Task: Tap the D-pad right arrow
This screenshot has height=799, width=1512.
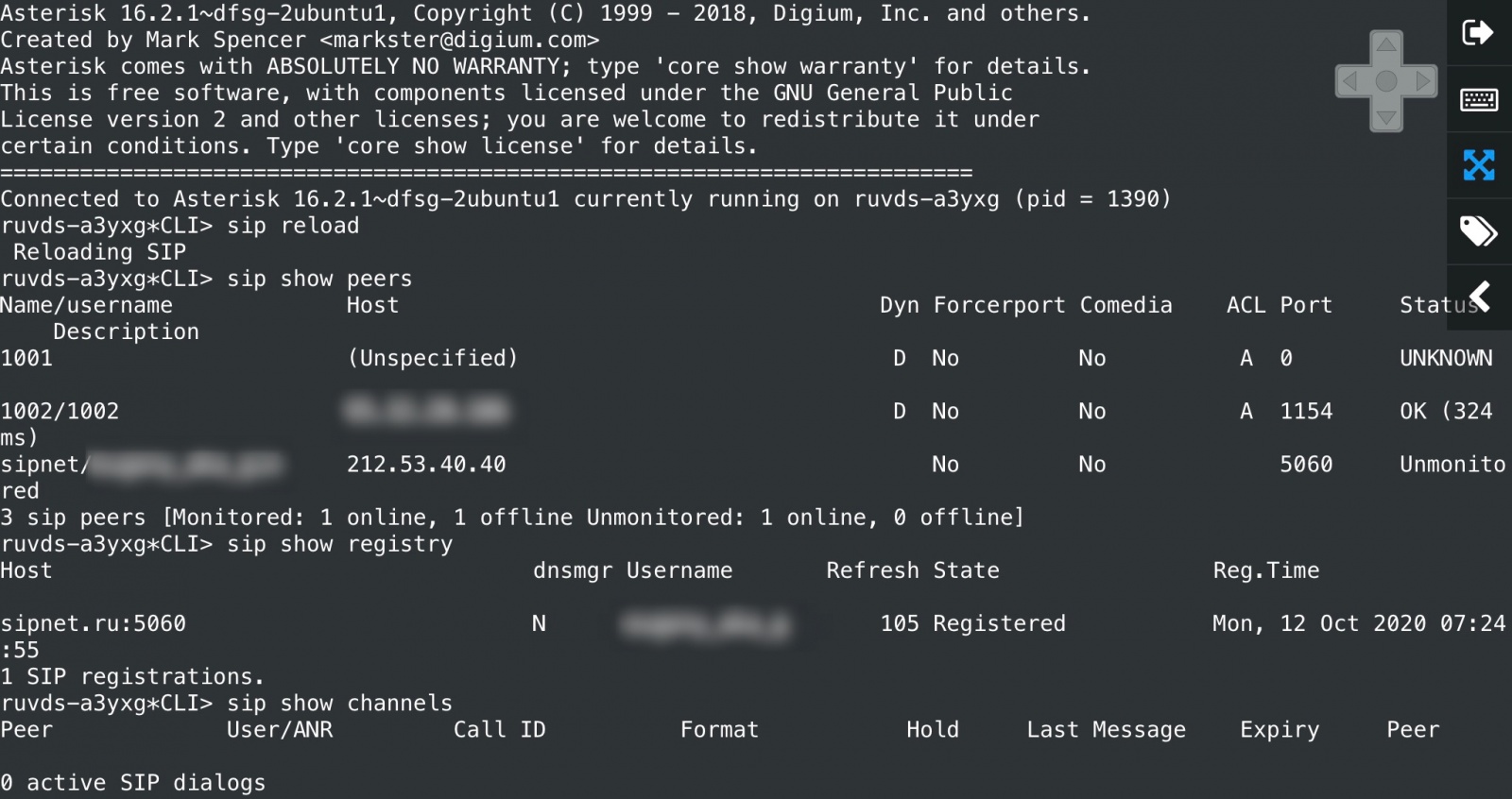Action: coord(1423,81)
